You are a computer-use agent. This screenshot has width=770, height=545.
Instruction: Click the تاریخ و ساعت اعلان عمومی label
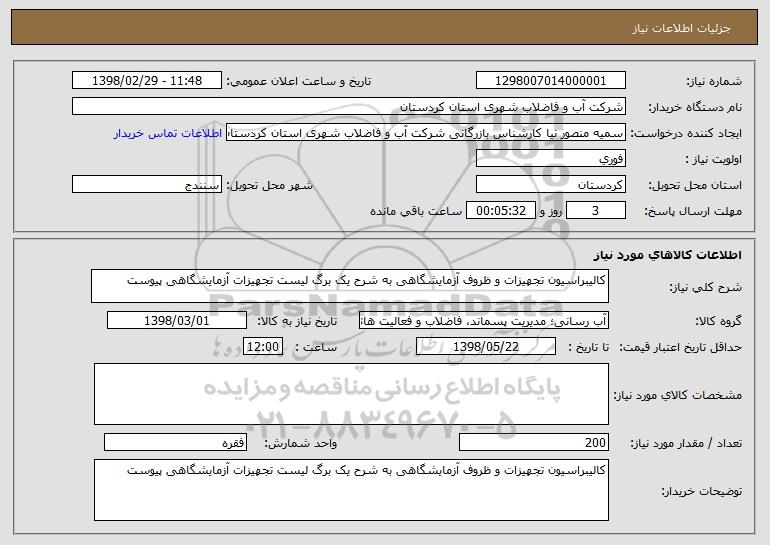[299, 82]
